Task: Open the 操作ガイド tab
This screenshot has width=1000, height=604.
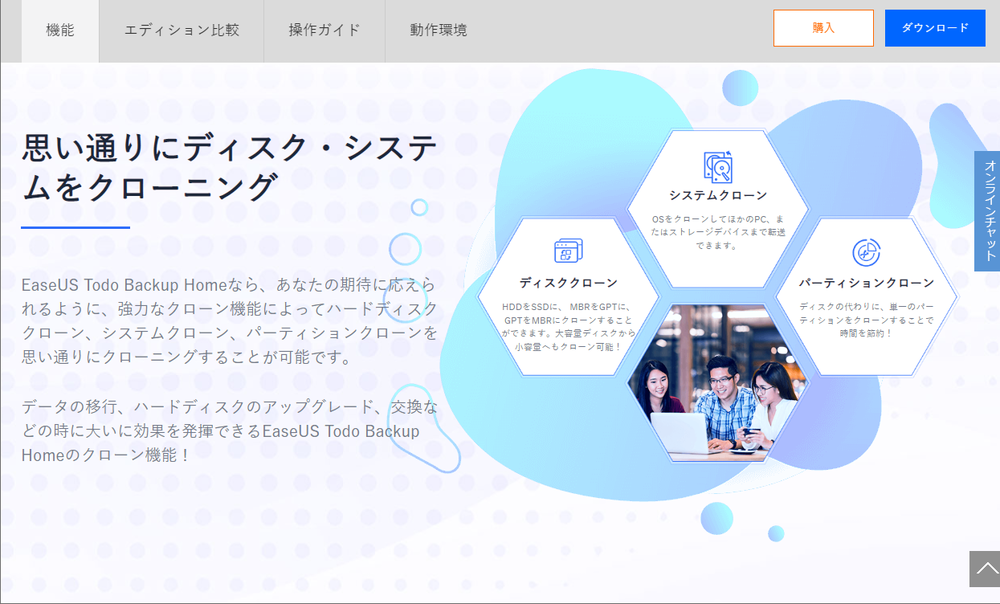Action: [324, 31]
